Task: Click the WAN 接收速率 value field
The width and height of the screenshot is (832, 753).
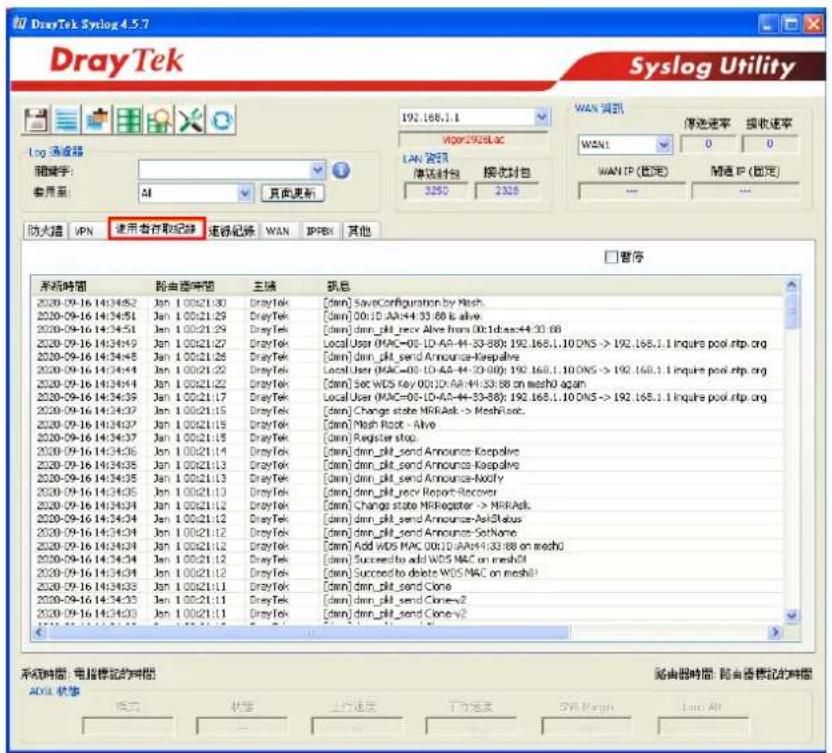Action: [x=769, y=144]
